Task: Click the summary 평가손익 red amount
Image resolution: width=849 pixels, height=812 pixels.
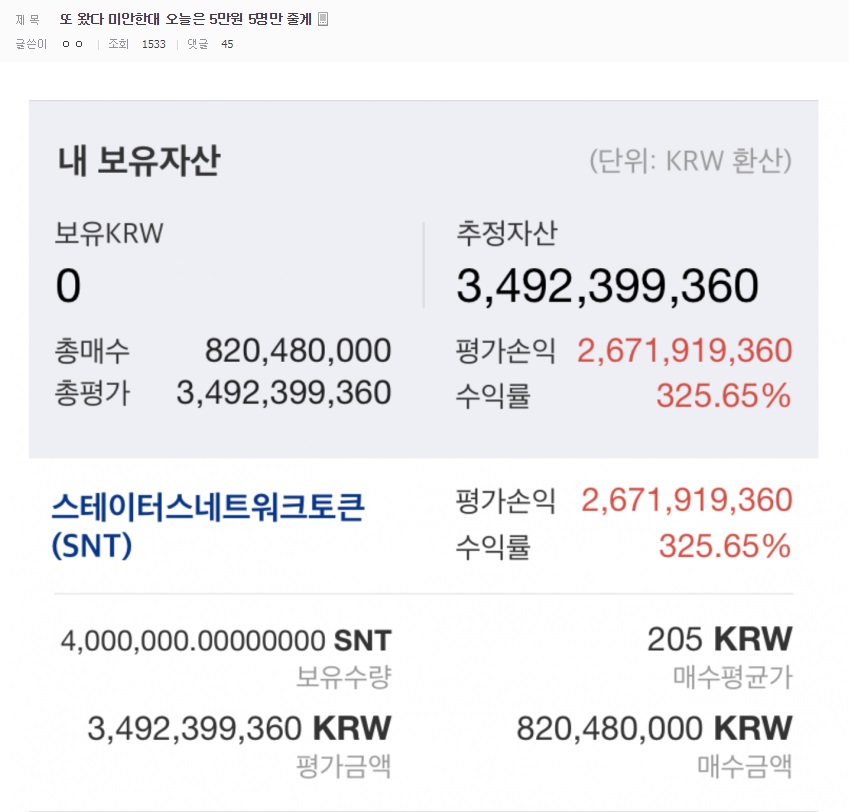Action: [684, 351]
